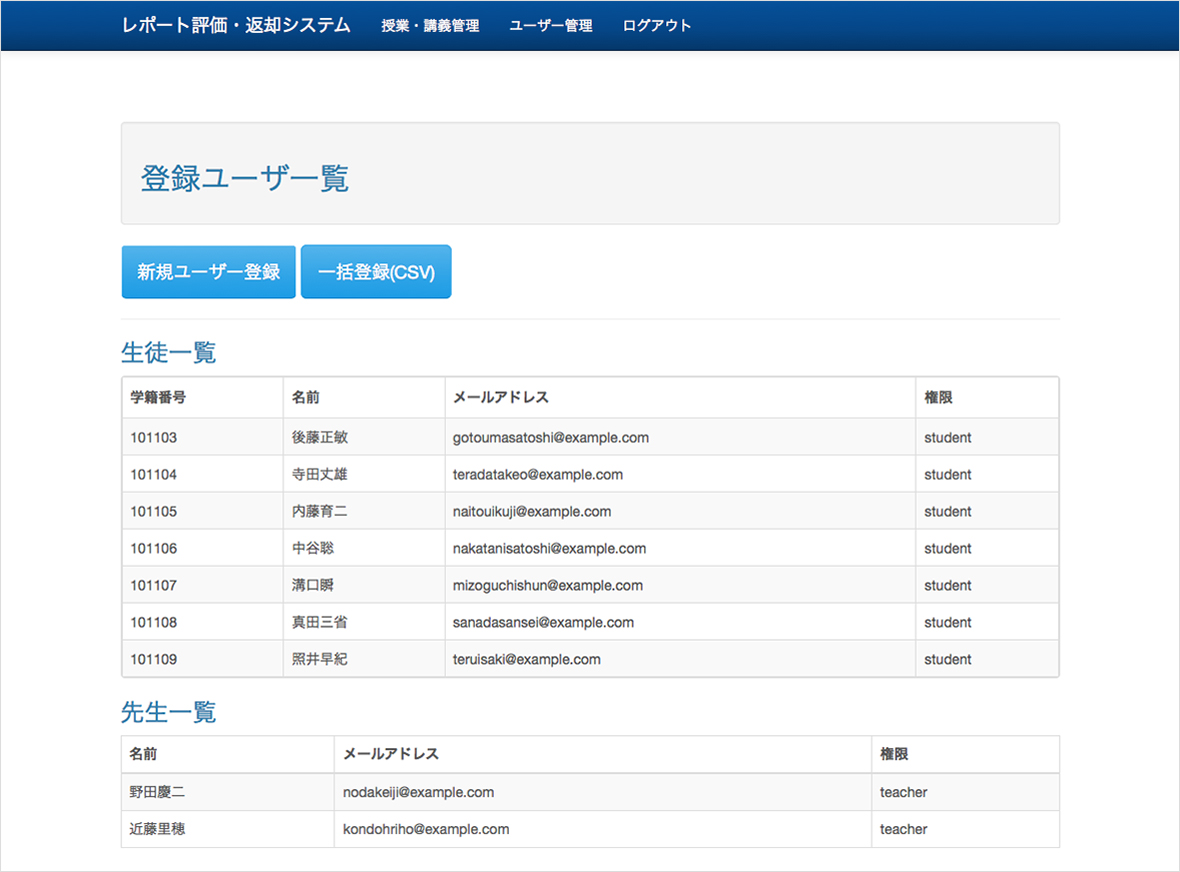Viewport: 1180px width, 872px height.
Task: Click email teruisaki@example.com
Action: coord(527,660)
